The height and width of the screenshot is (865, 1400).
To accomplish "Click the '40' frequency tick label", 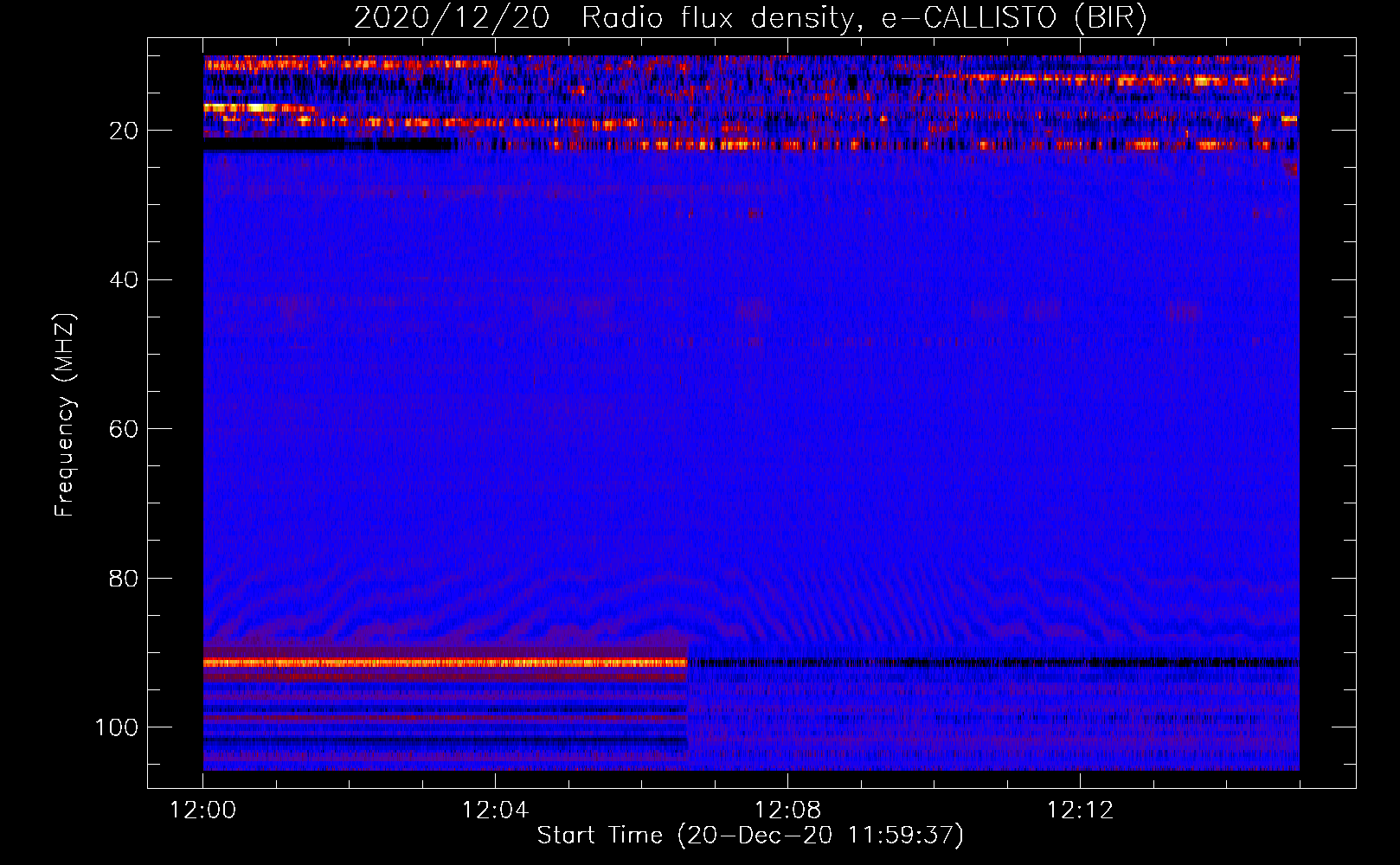I will 125,280.
